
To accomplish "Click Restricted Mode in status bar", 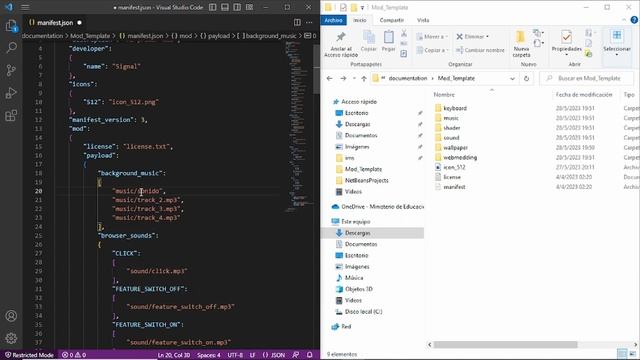I will coord(29,355).
